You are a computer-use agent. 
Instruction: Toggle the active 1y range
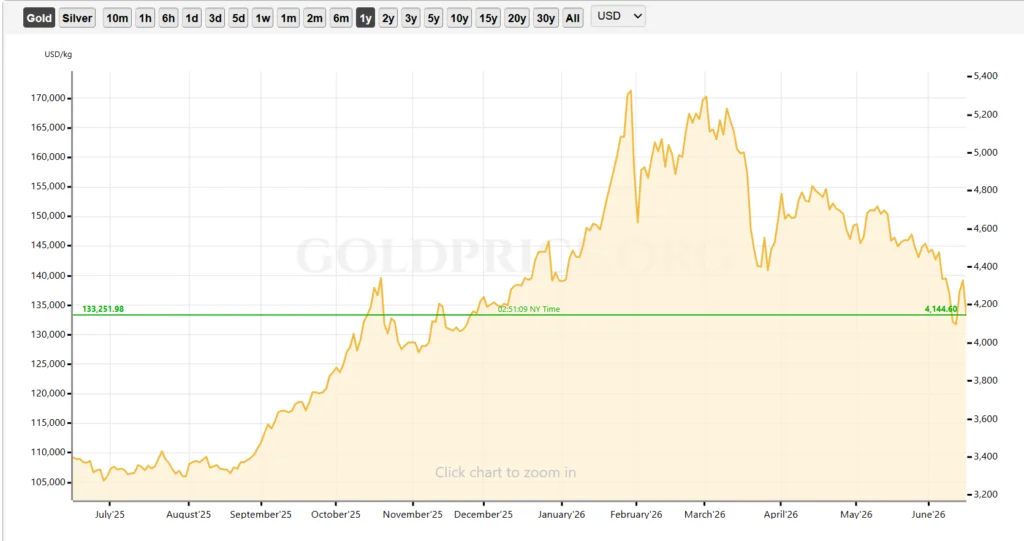tap(365, 18)
